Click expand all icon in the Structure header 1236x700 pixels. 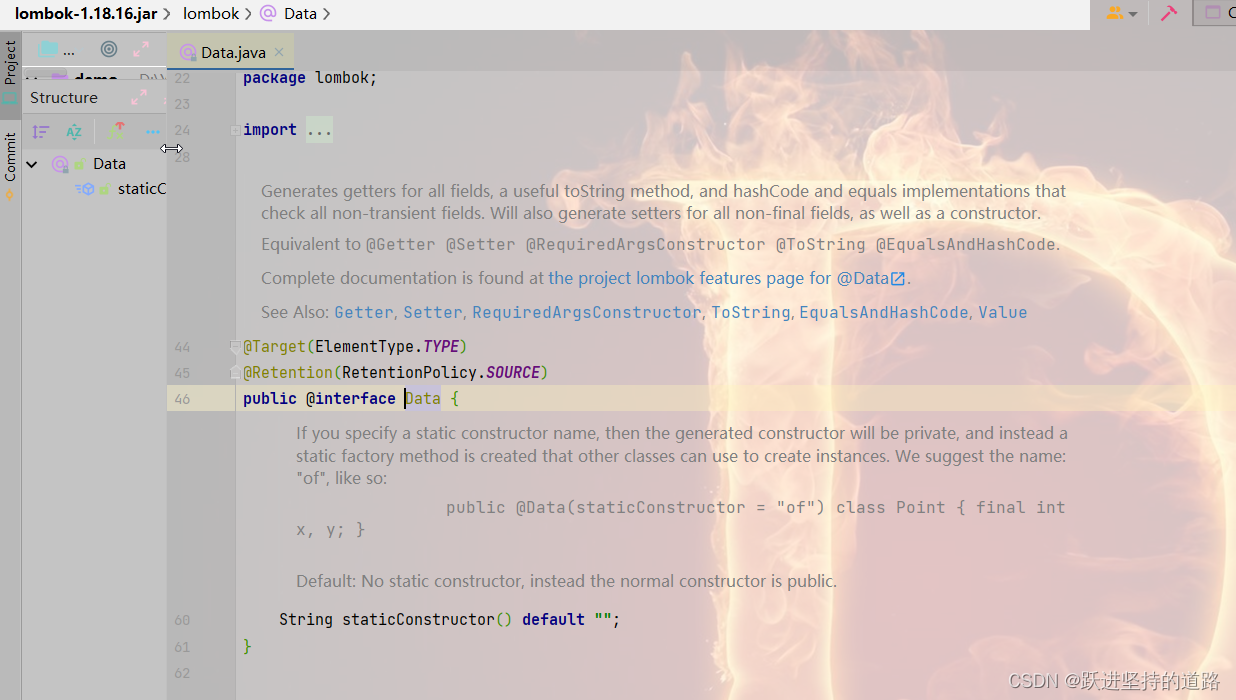139,97
